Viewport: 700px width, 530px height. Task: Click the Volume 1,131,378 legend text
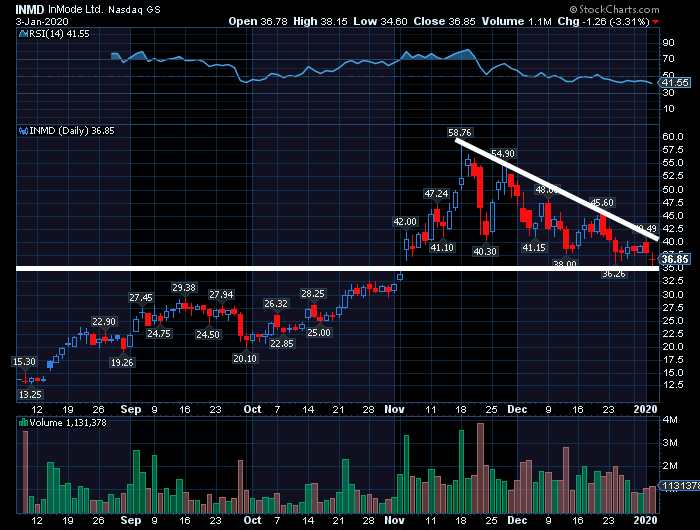(x=68, y=422)
